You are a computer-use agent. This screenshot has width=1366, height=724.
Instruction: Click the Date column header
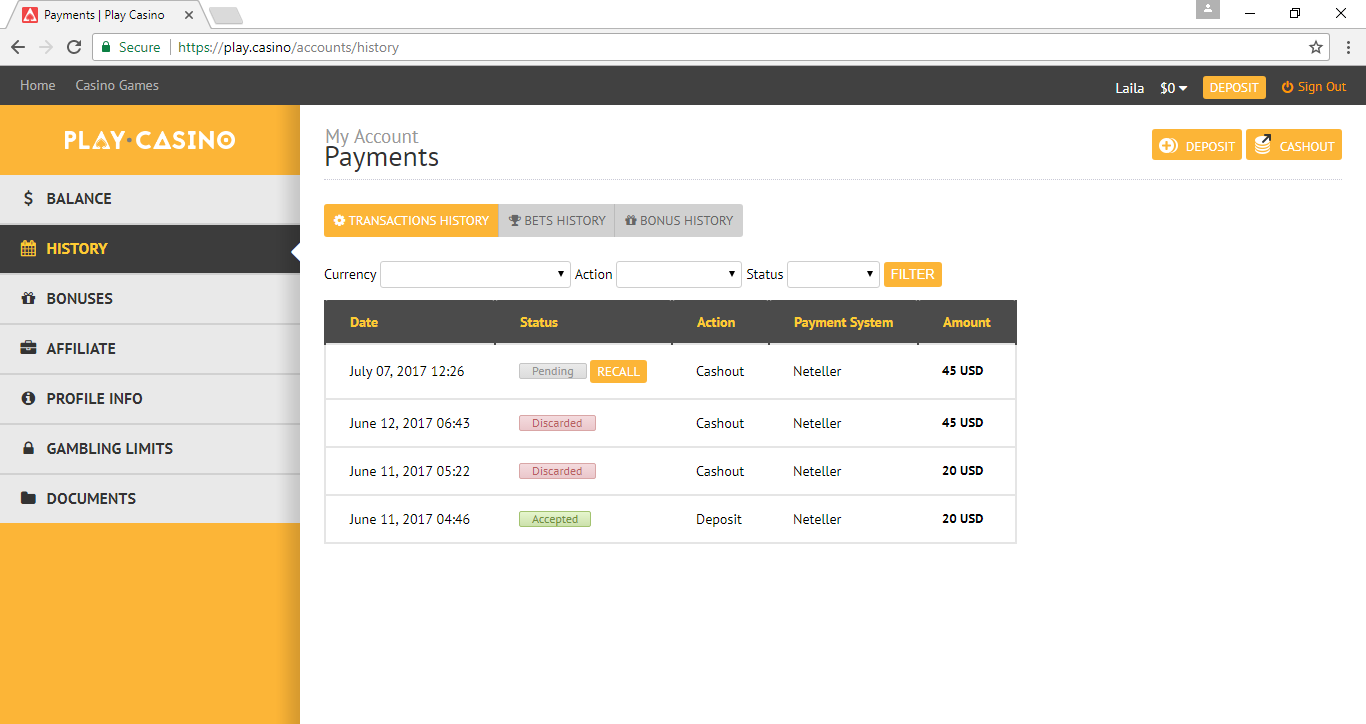pos(364,322)
